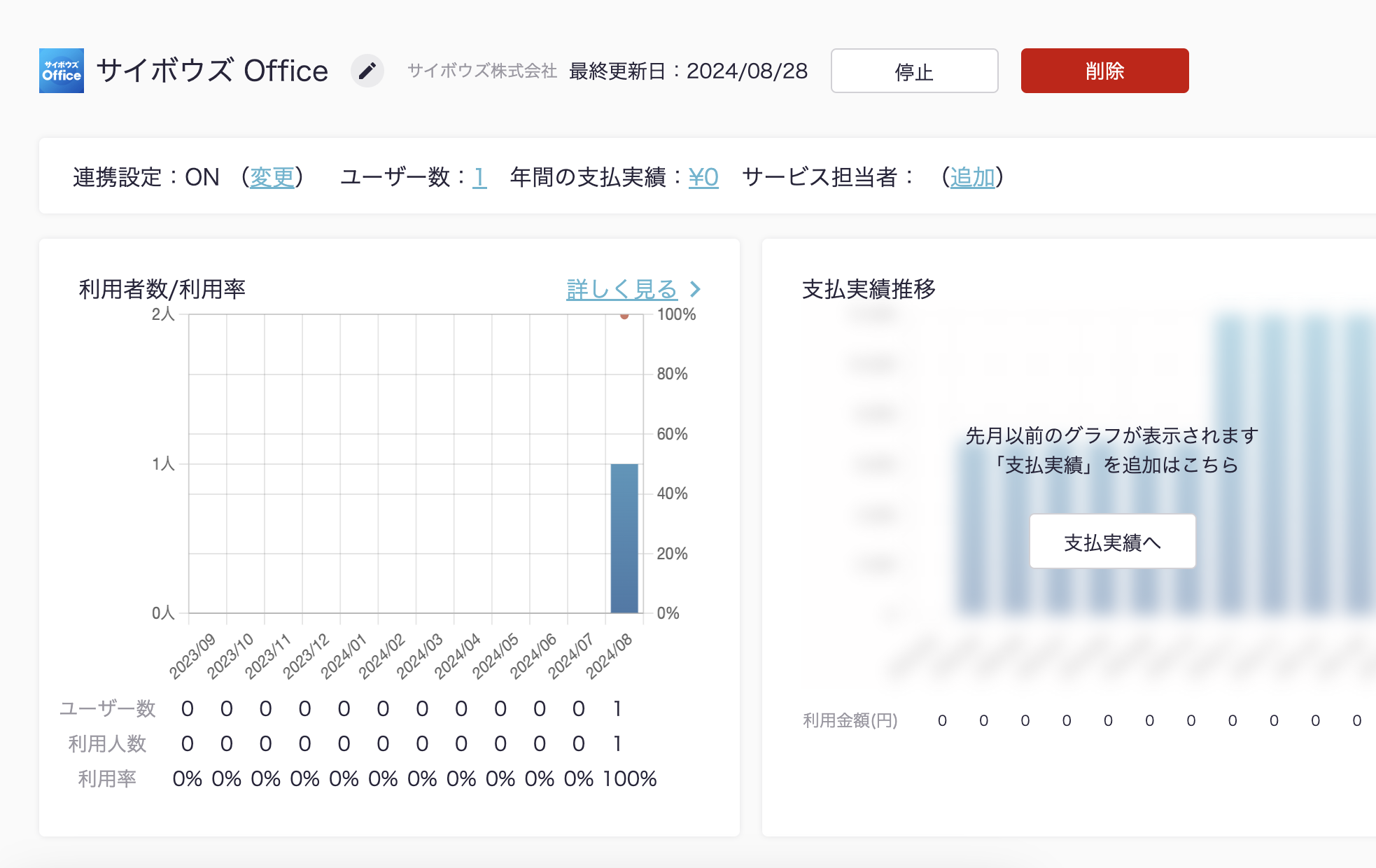Open the 変更 link for 連携設定

[272, 177]
